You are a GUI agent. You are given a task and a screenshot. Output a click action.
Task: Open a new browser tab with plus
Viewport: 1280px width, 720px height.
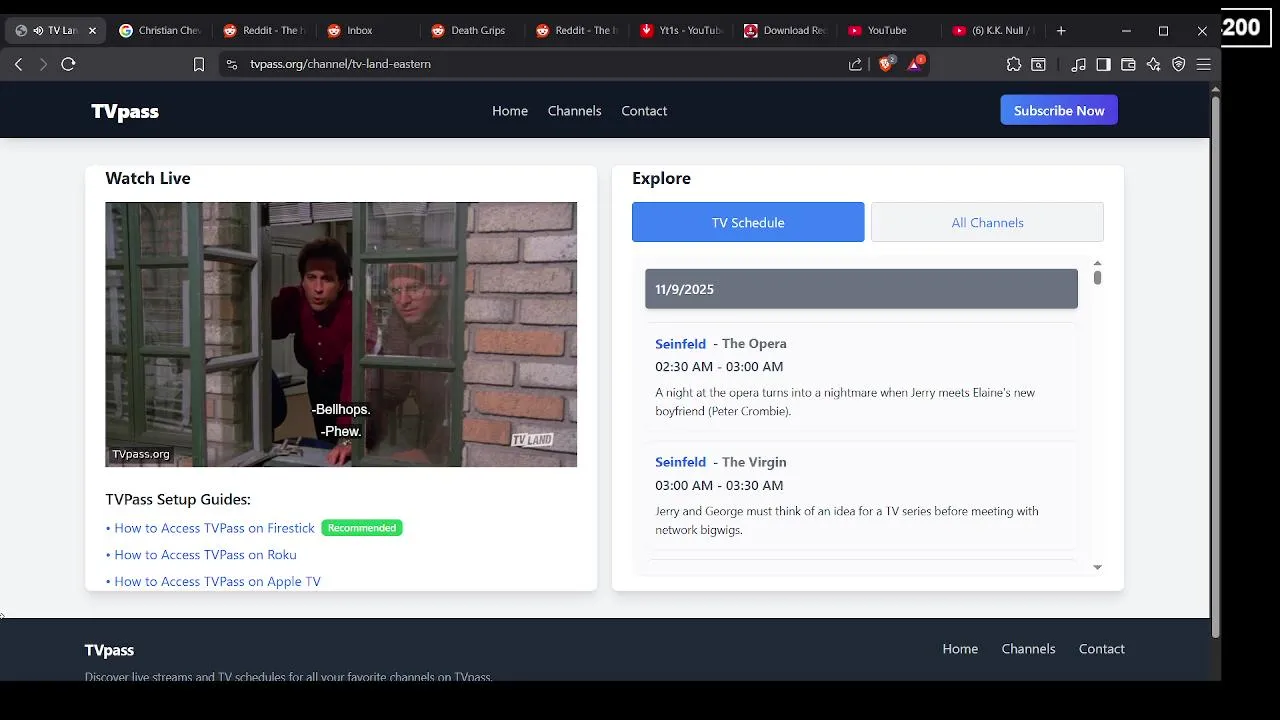pos(1061,30)
